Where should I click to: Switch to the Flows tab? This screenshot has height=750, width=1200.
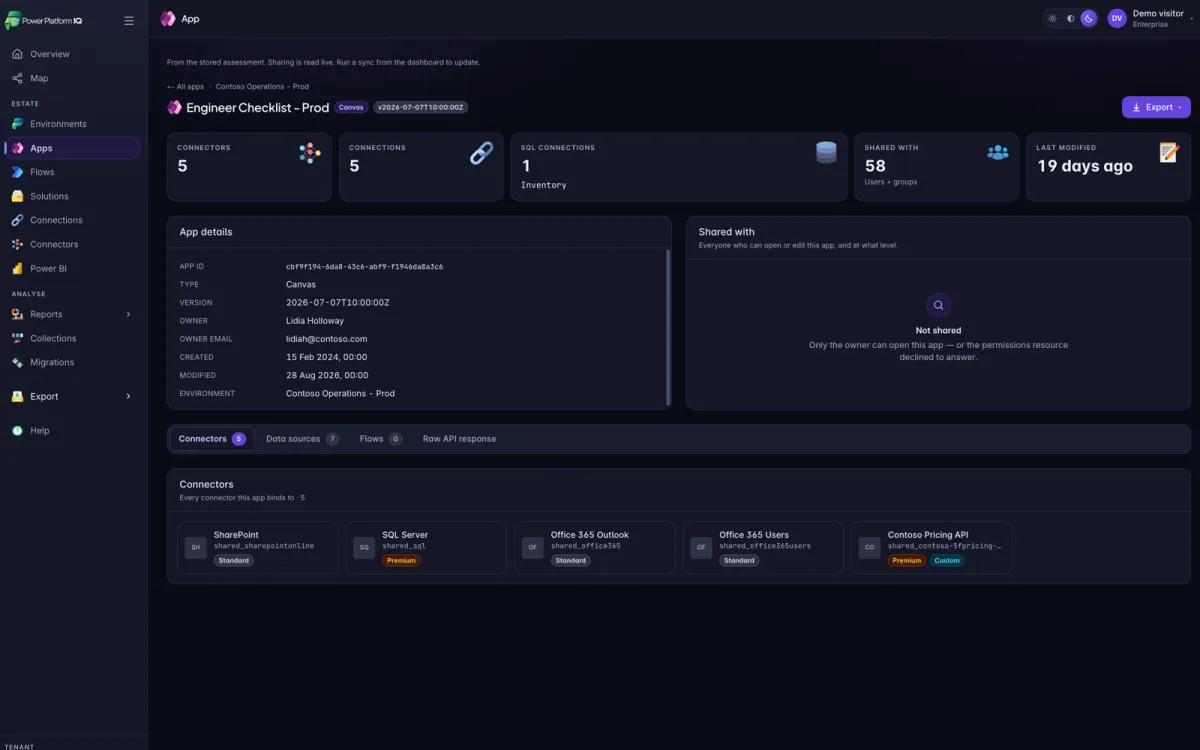point(380,439)
